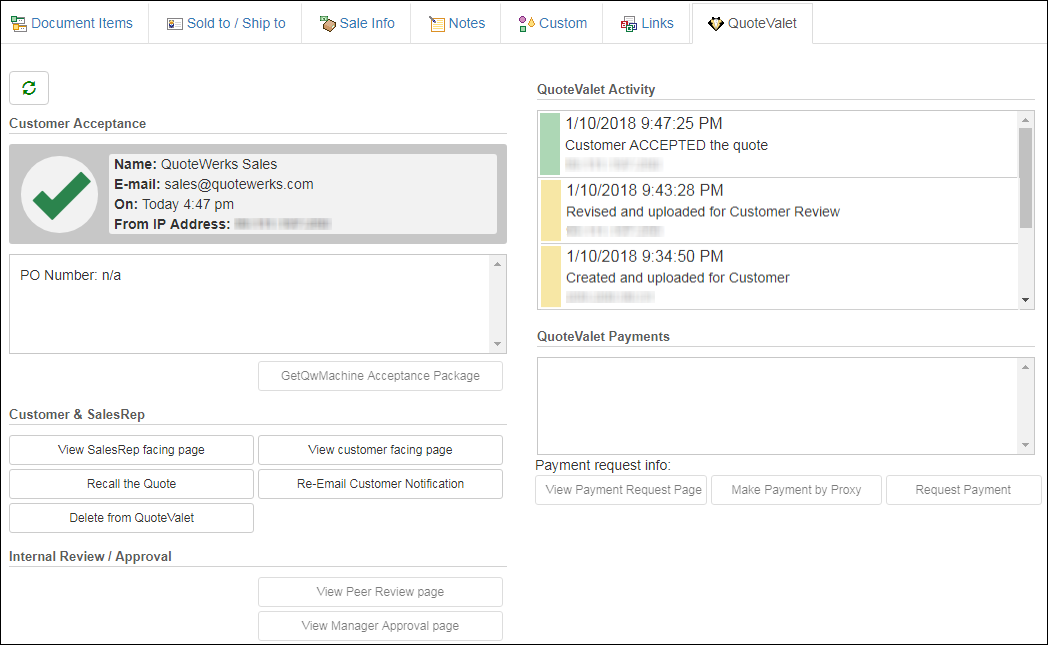Click View Peer Review page button

380,592
